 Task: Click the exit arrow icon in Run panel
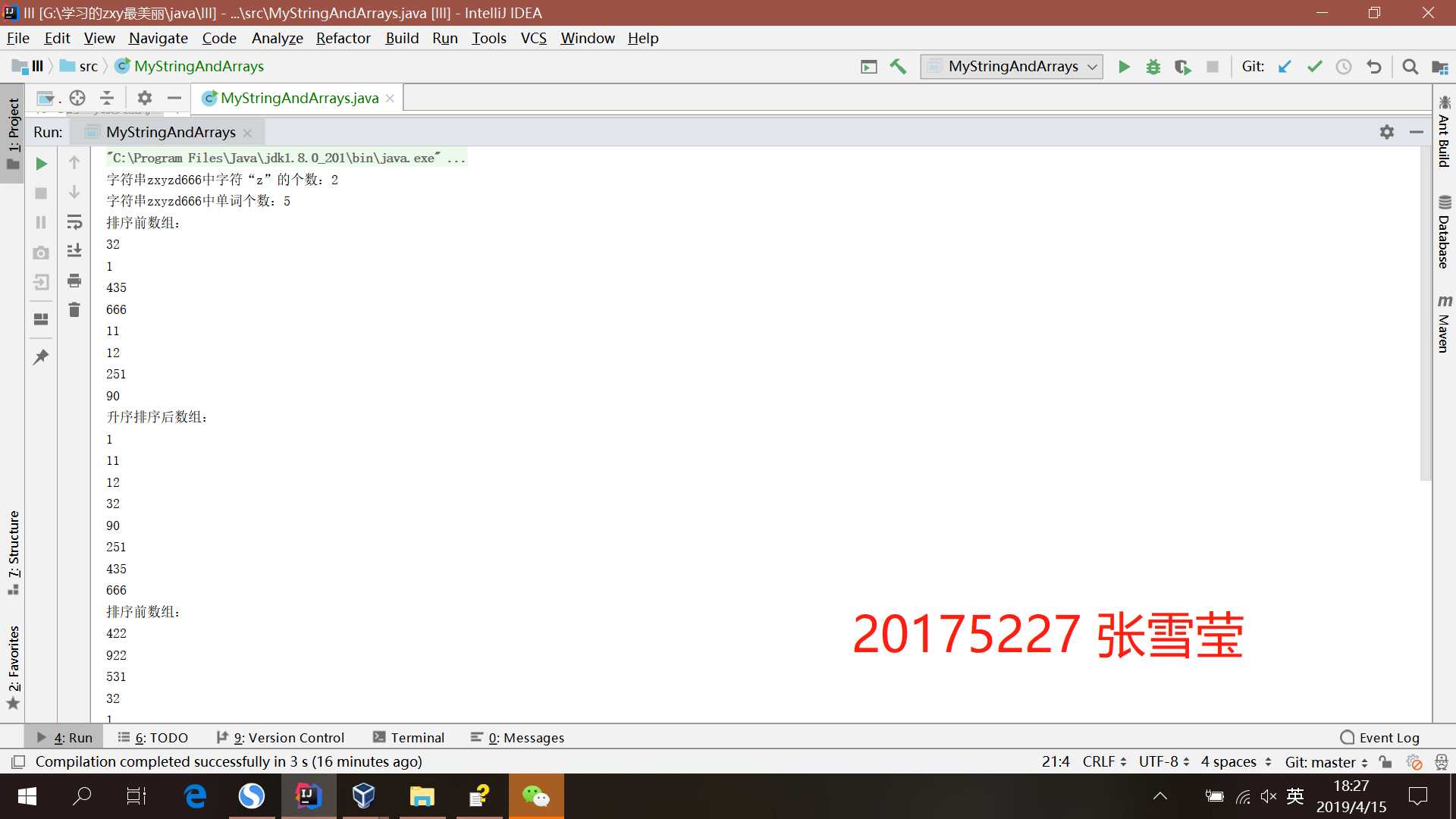click(x=42, y=282)
